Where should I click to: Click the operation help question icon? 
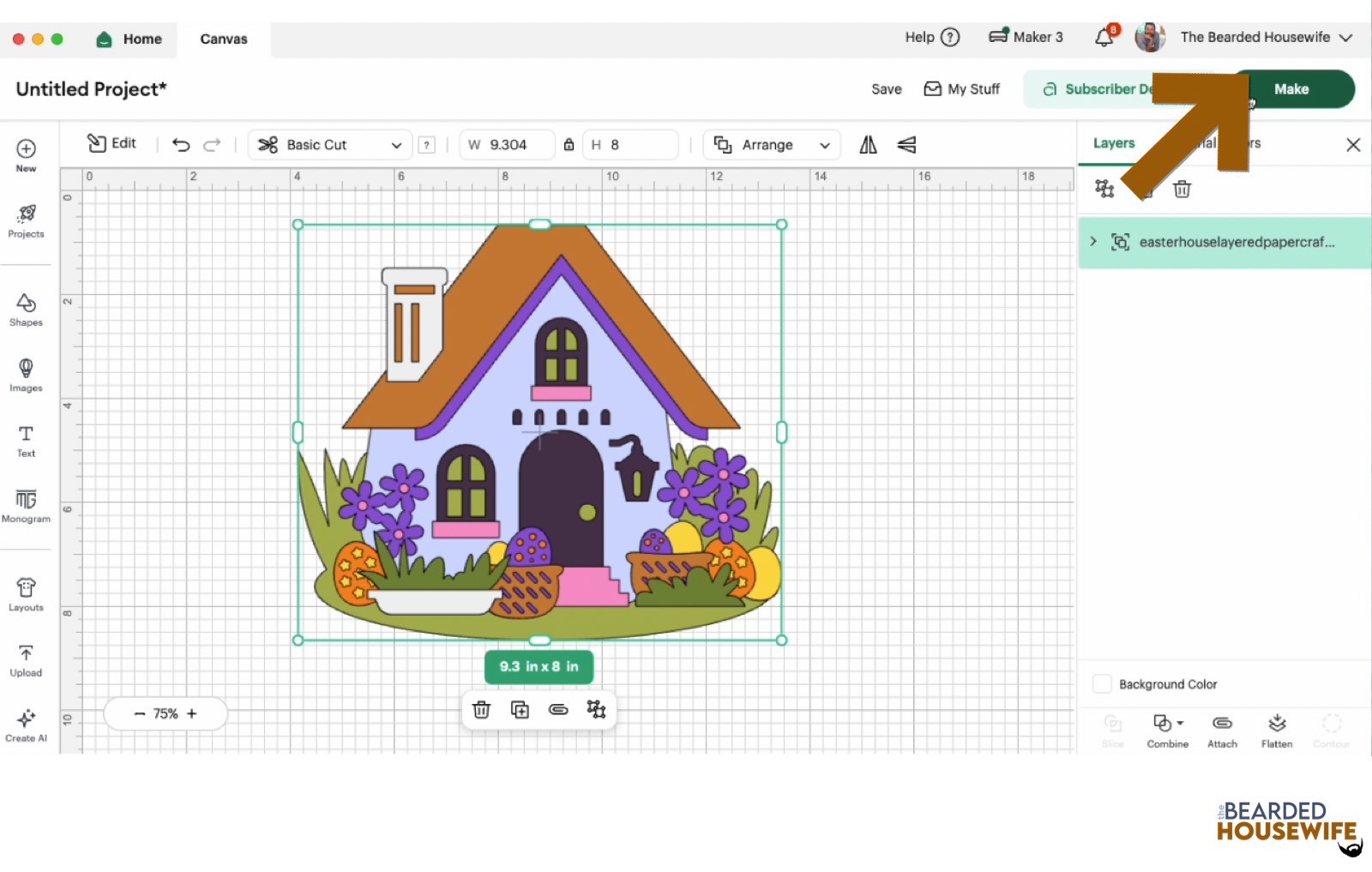[x=427, y=145]
